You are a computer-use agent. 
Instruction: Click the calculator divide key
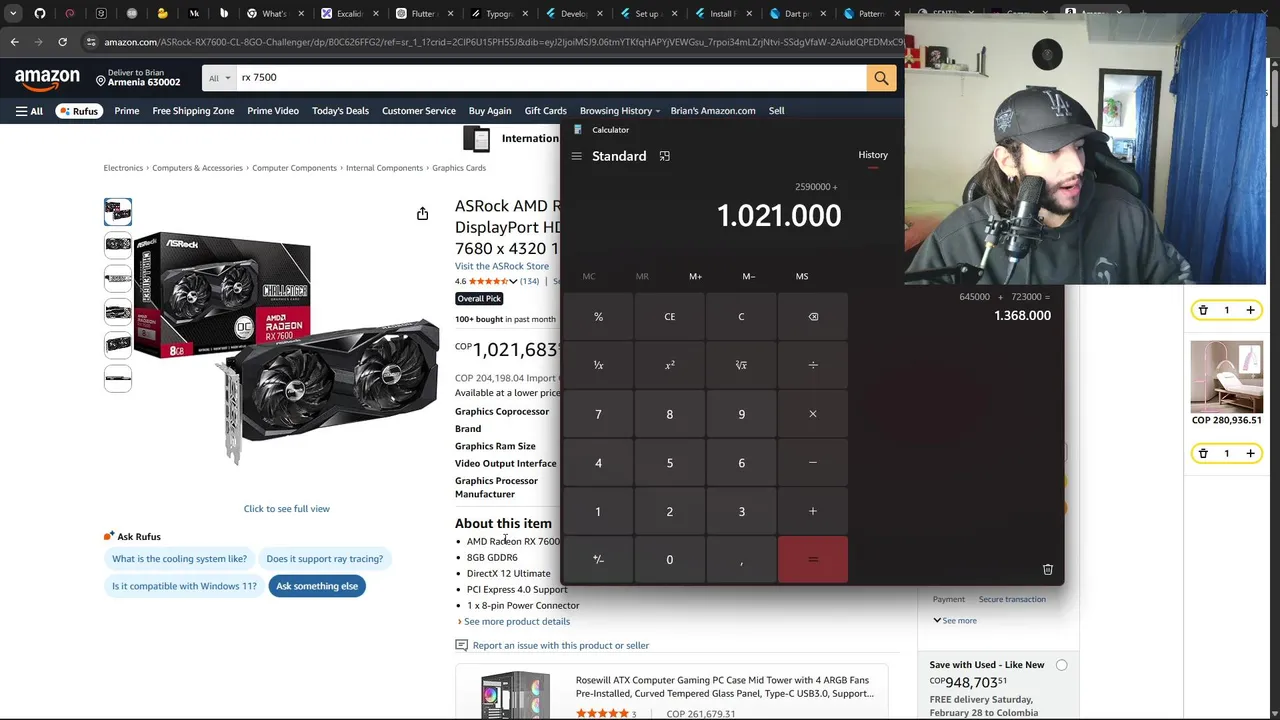pos(813,365)
